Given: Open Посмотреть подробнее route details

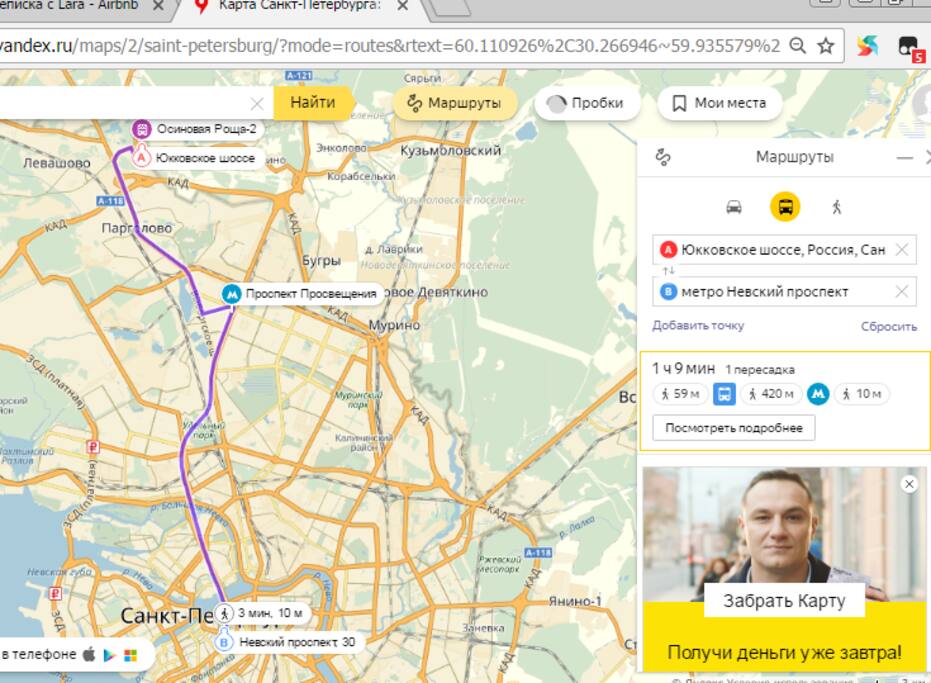Looking at the screenshot, I should coord(734,428).
